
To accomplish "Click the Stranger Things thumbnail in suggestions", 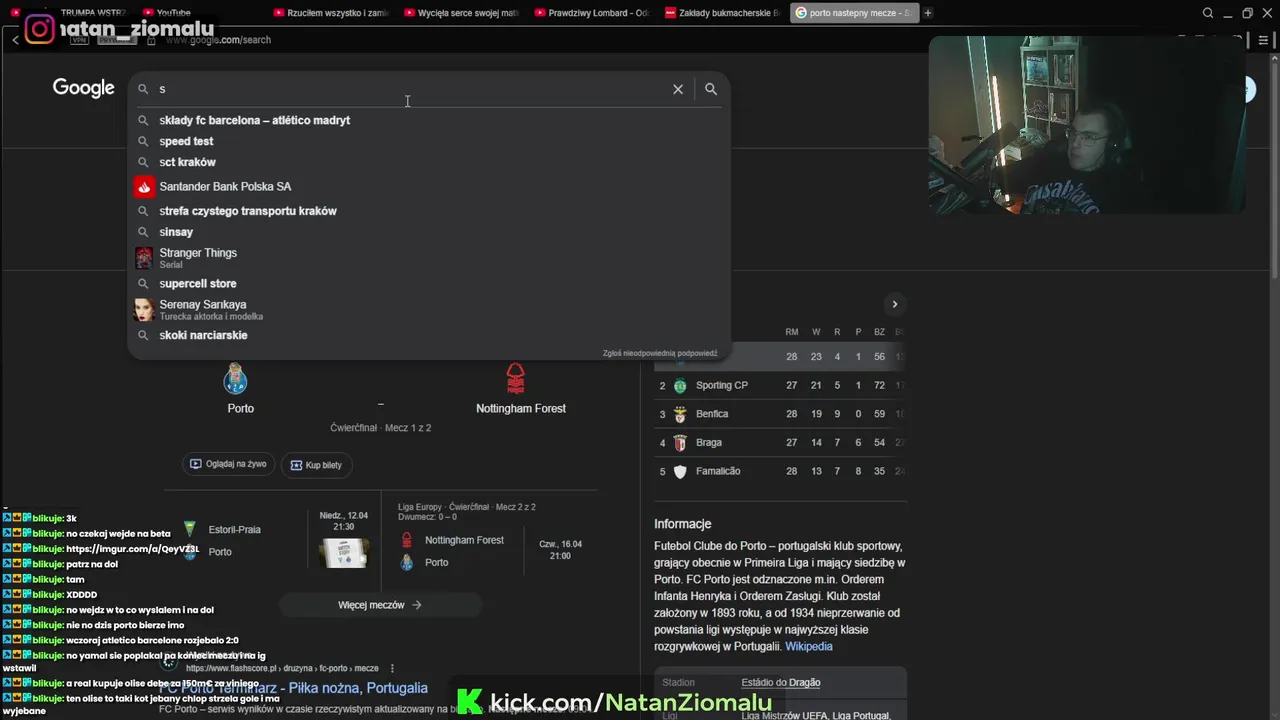I will tap(144, 258).
